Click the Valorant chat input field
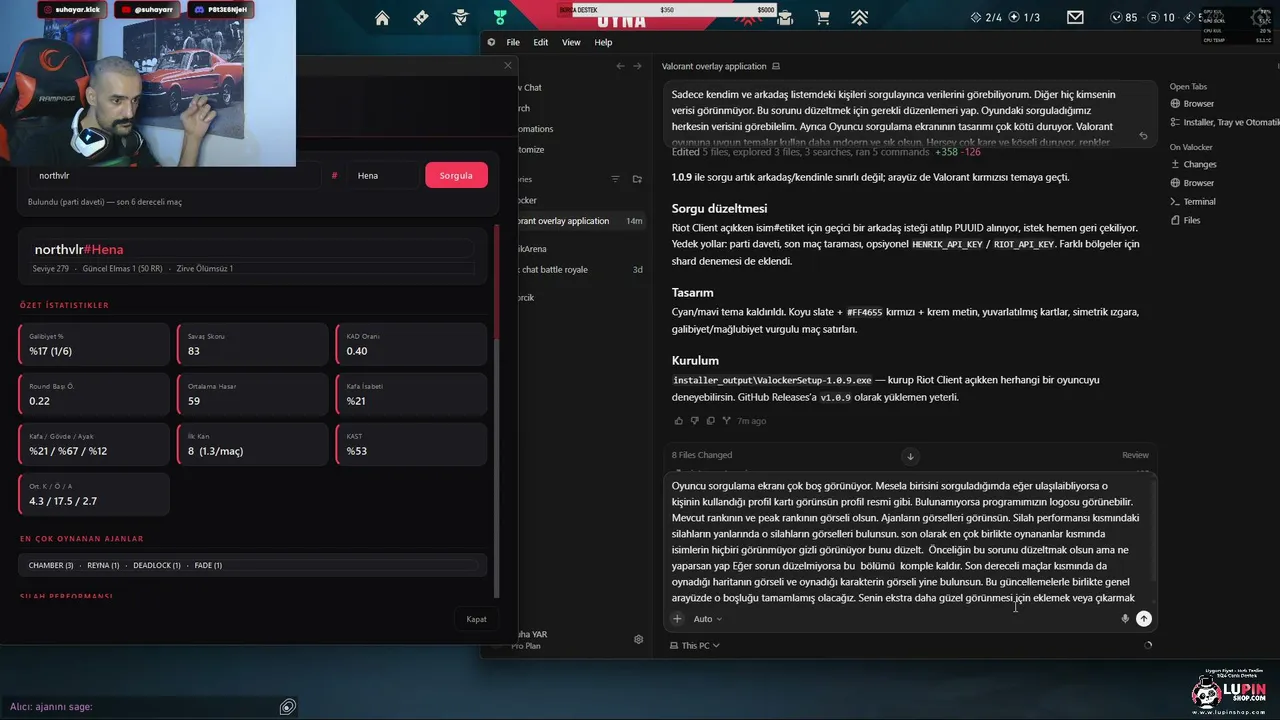 140,707
